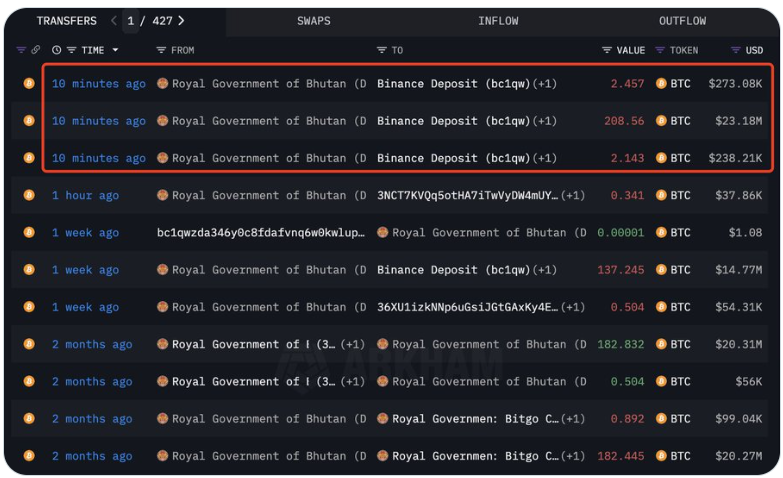This screenshot has width=783, height=478.
Task: Switch to the INFLOW tab
Action: tap(498, 21)
